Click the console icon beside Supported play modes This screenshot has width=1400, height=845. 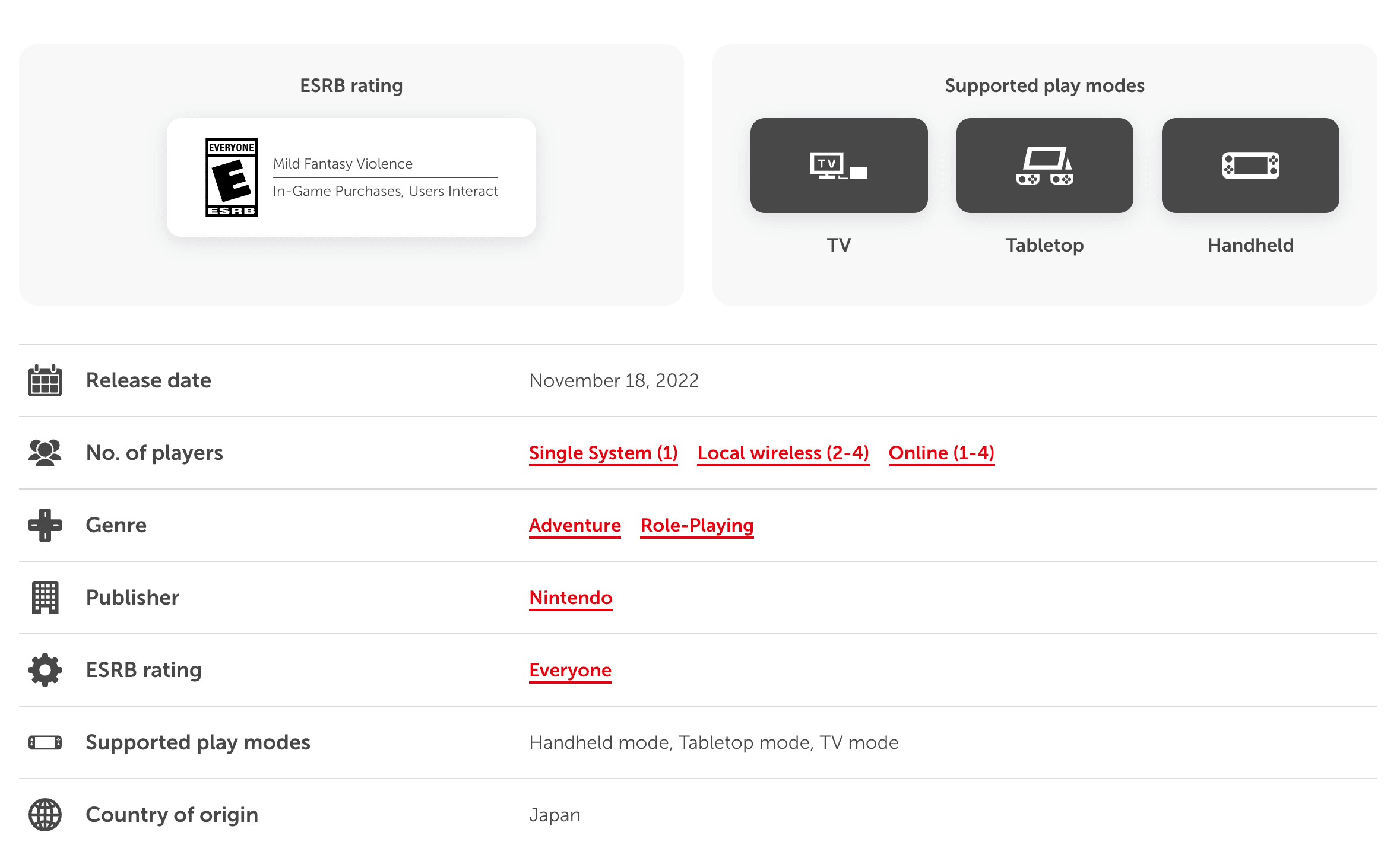(45, 742)
